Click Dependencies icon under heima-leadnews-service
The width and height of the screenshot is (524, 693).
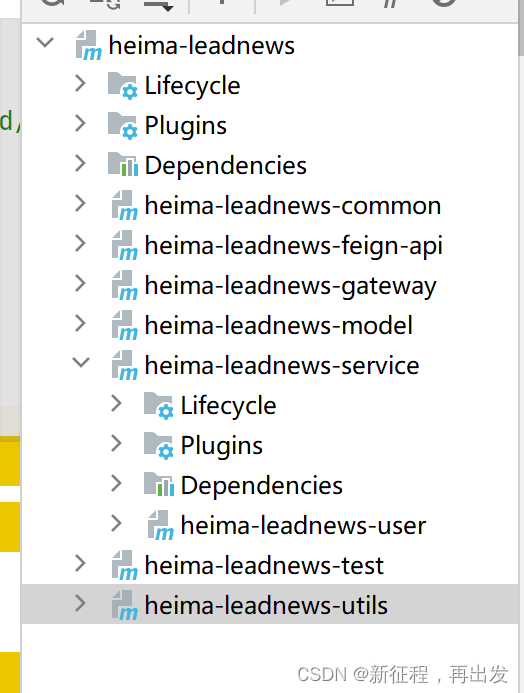click(158, 485)
